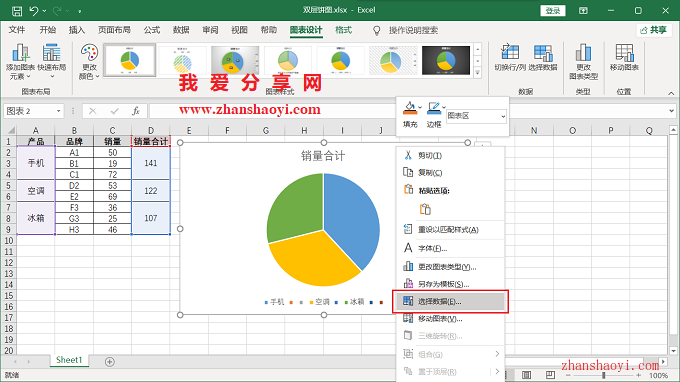Click the 共享 share button
This screenshot has height=382, width=680.
pos(654,30)
